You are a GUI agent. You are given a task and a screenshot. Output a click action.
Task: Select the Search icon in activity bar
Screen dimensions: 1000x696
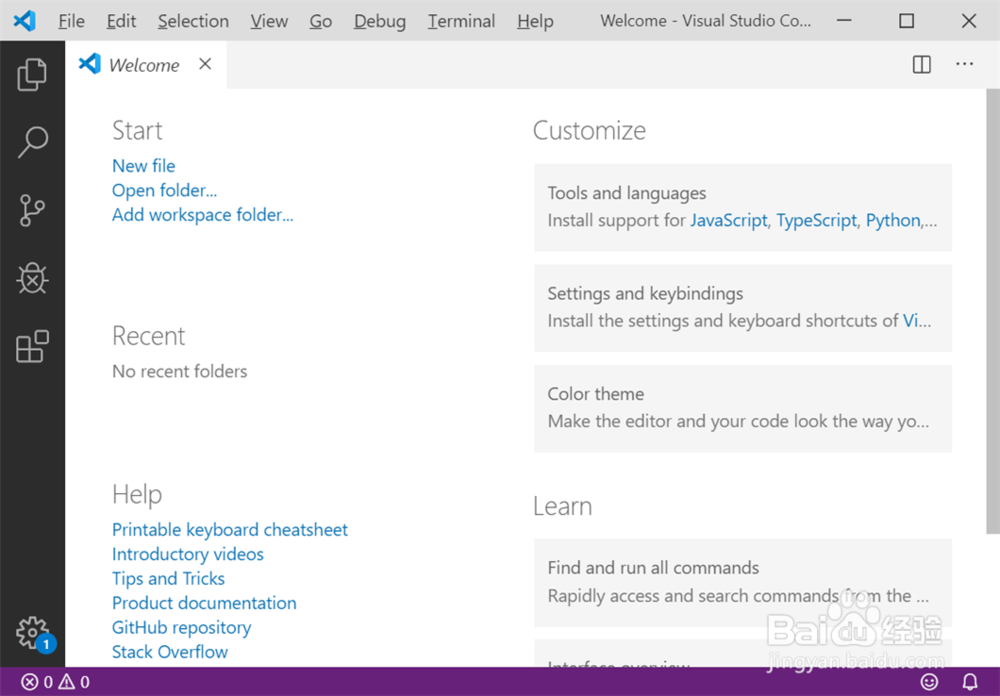coord(33,142)
